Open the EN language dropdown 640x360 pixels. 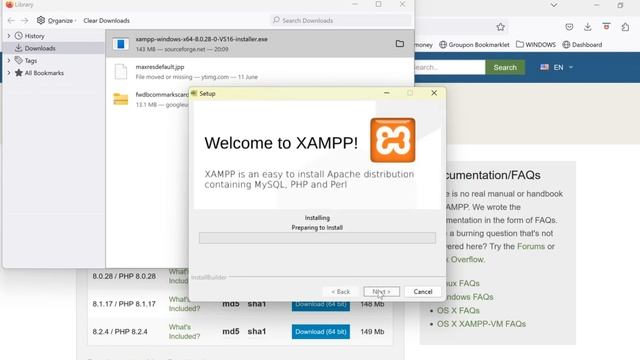click(x=564, y=67)
